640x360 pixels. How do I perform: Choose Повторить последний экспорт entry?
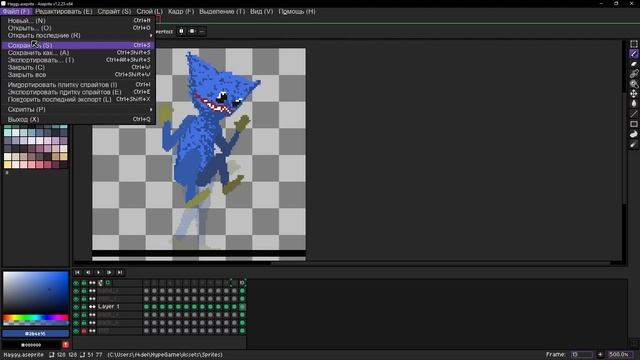coord(78,99)
